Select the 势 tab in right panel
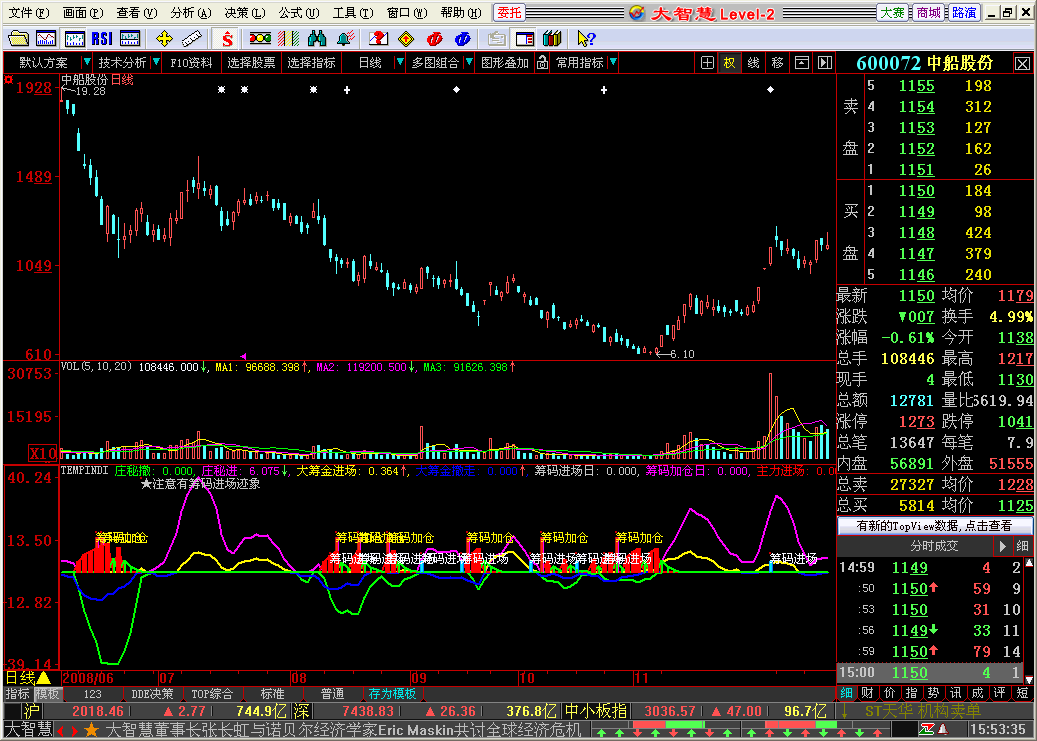1037x741 pixels. [x=933, y=693]
